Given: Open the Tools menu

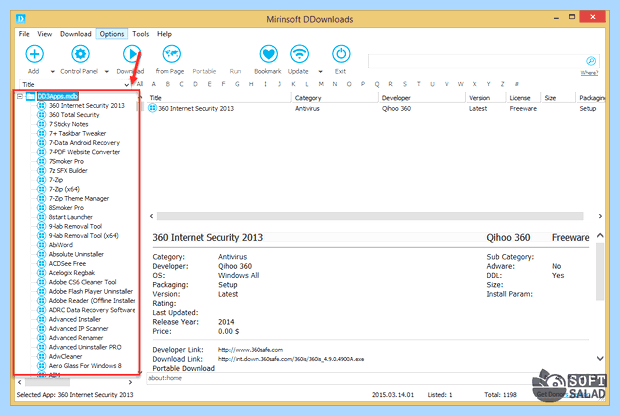Looking at the screenshot, I should (140, 34).
